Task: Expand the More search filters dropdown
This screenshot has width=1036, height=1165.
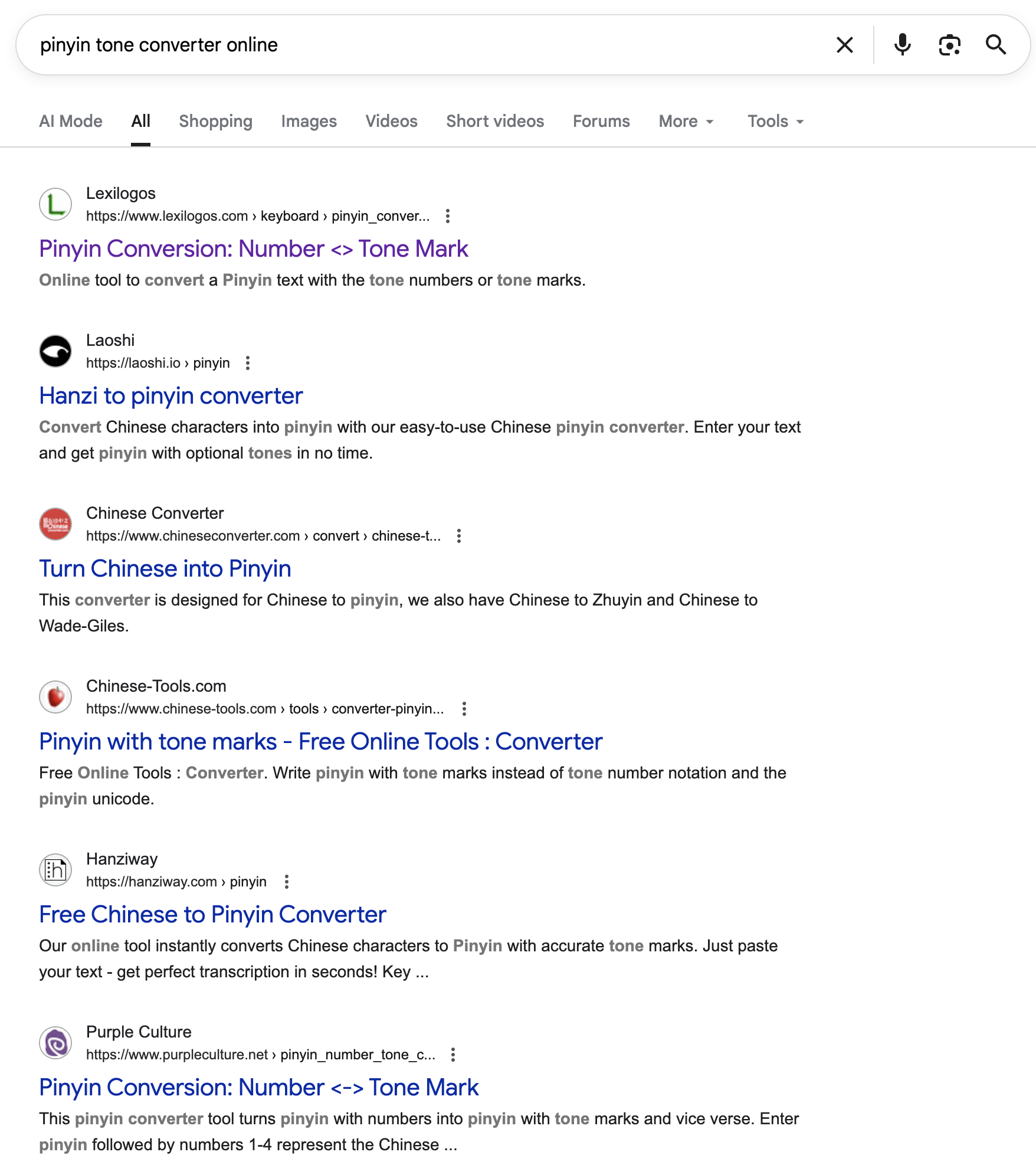Action: [x=686, y=121]
